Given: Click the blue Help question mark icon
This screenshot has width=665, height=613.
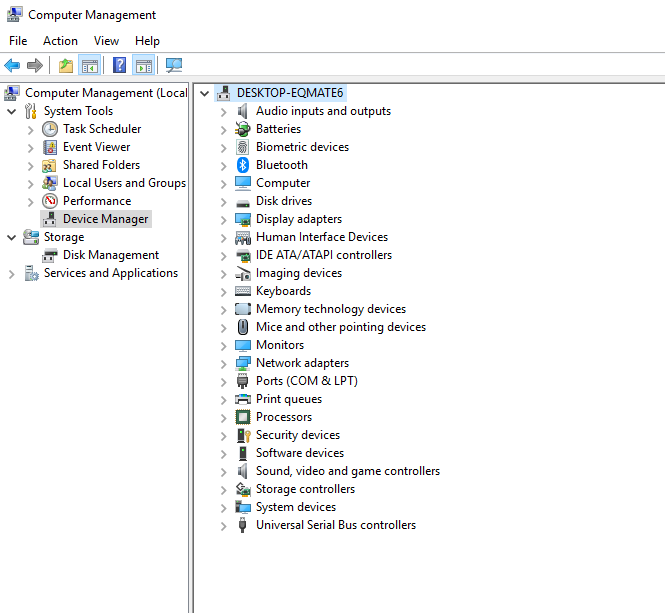Looking at the screenshot, I should 120,65.
